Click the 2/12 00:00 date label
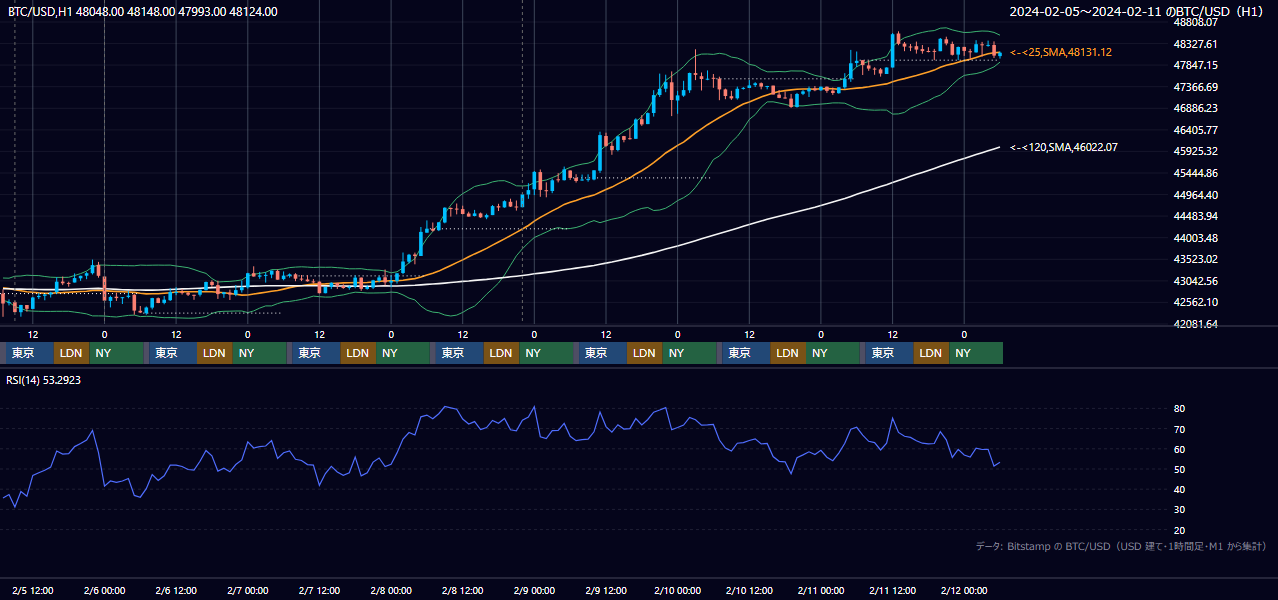The width and height of the screenshot is (1278, 600). pos(964,590)
